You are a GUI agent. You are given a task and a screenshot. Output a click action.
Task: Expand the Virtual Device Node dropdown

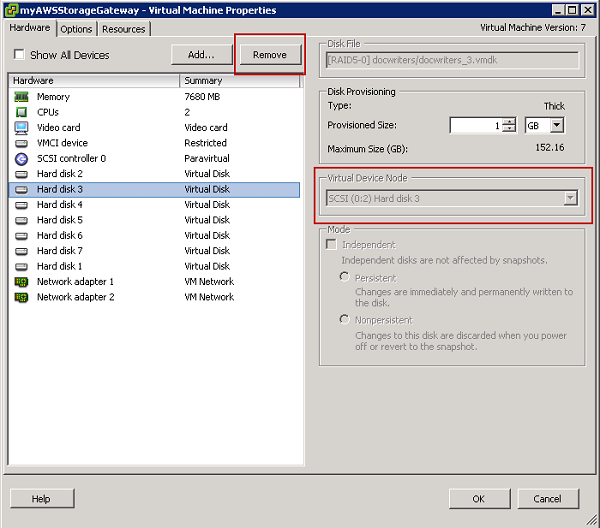tap(570, 198)
